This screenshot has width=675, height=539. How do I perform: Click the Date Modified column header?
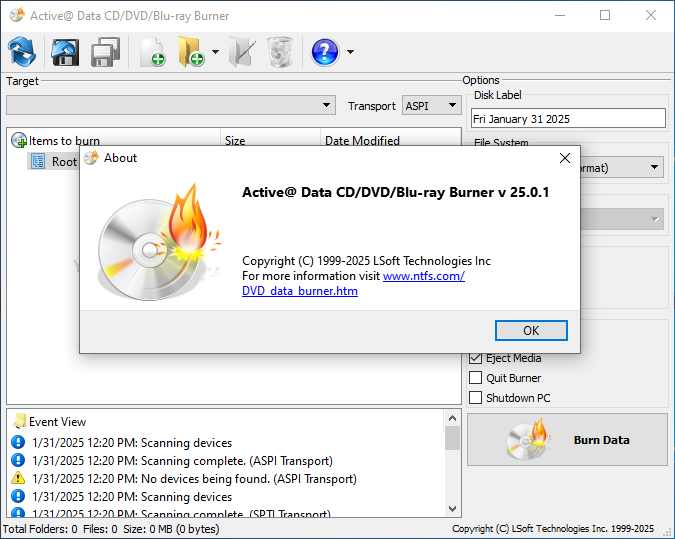point(362,140)
